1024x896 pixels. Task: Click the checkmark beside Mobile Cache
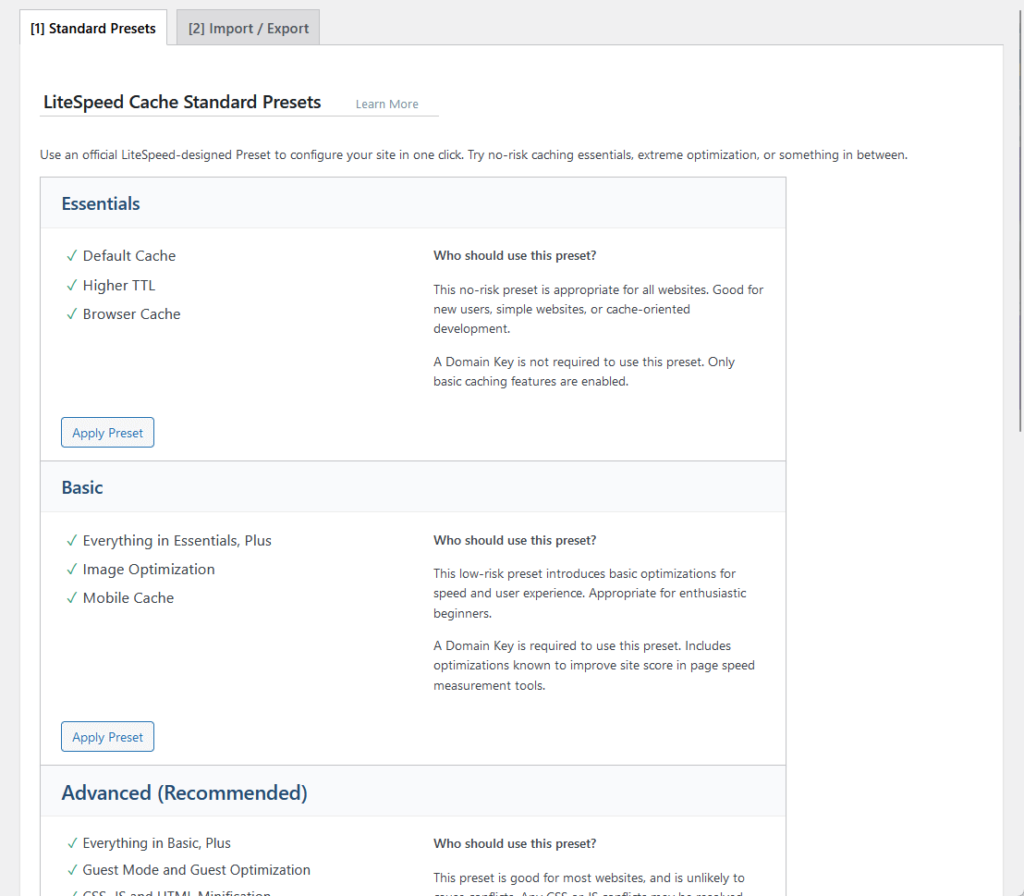[x=72, y=598]
